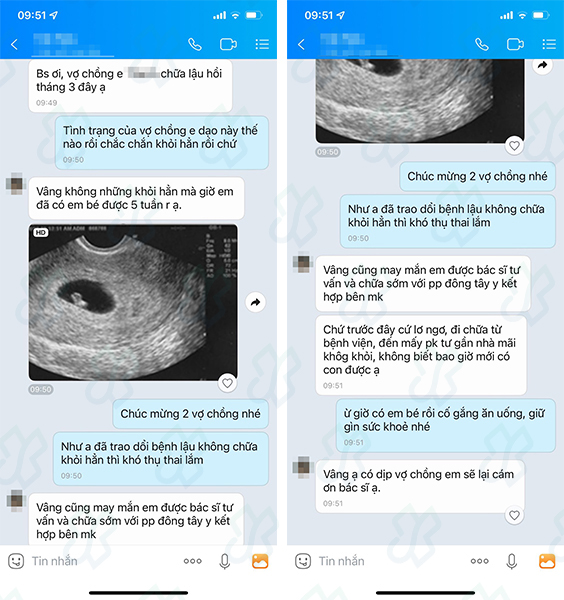Start video call in left chat header
This screenshot has width=564, height=600.
[x=228, y=44]
